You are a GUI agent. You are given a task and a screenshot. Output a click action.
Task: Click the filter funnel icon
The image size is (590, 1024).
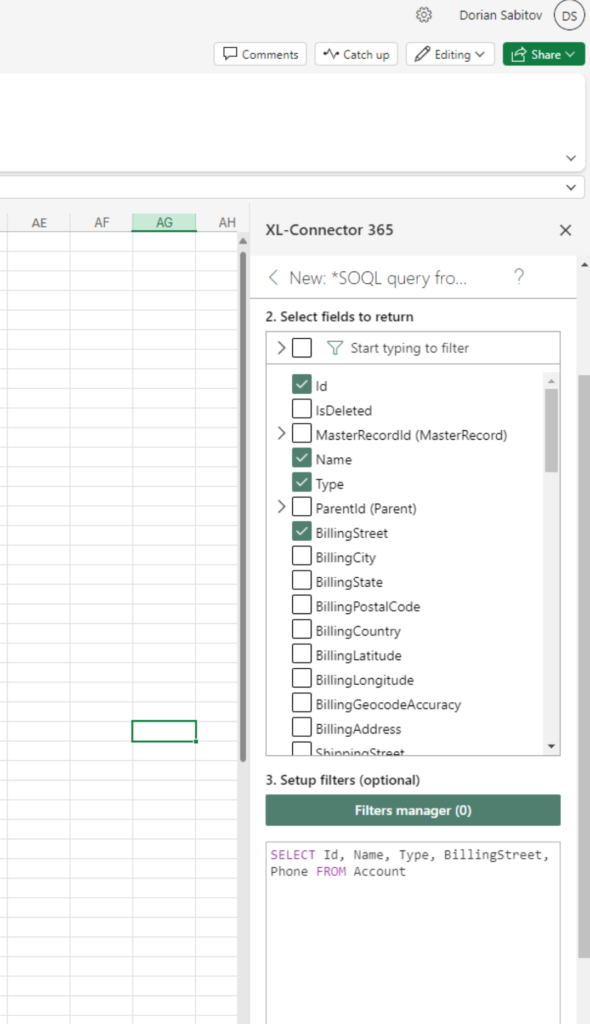(x=335, y=348)
